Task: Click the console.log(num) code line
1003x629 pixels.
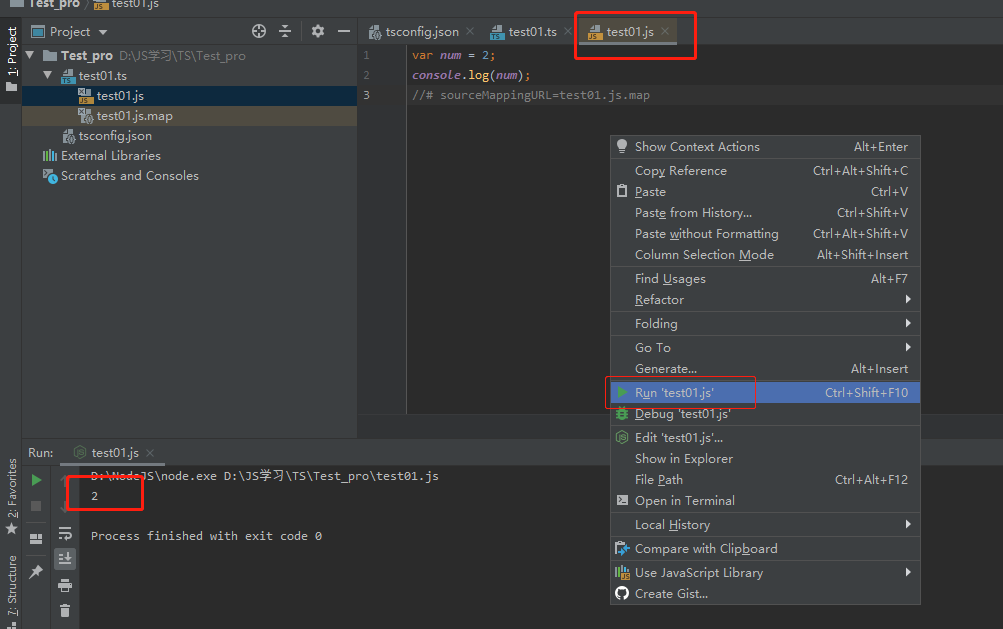Action: (471, 76)
